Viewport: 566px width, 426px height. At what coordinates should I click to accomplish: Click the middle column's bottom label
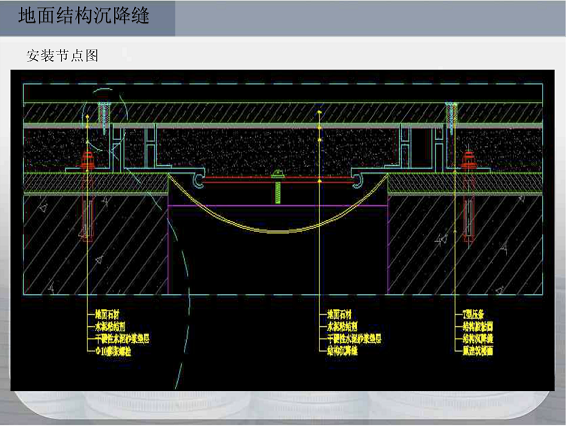(342, 351)
